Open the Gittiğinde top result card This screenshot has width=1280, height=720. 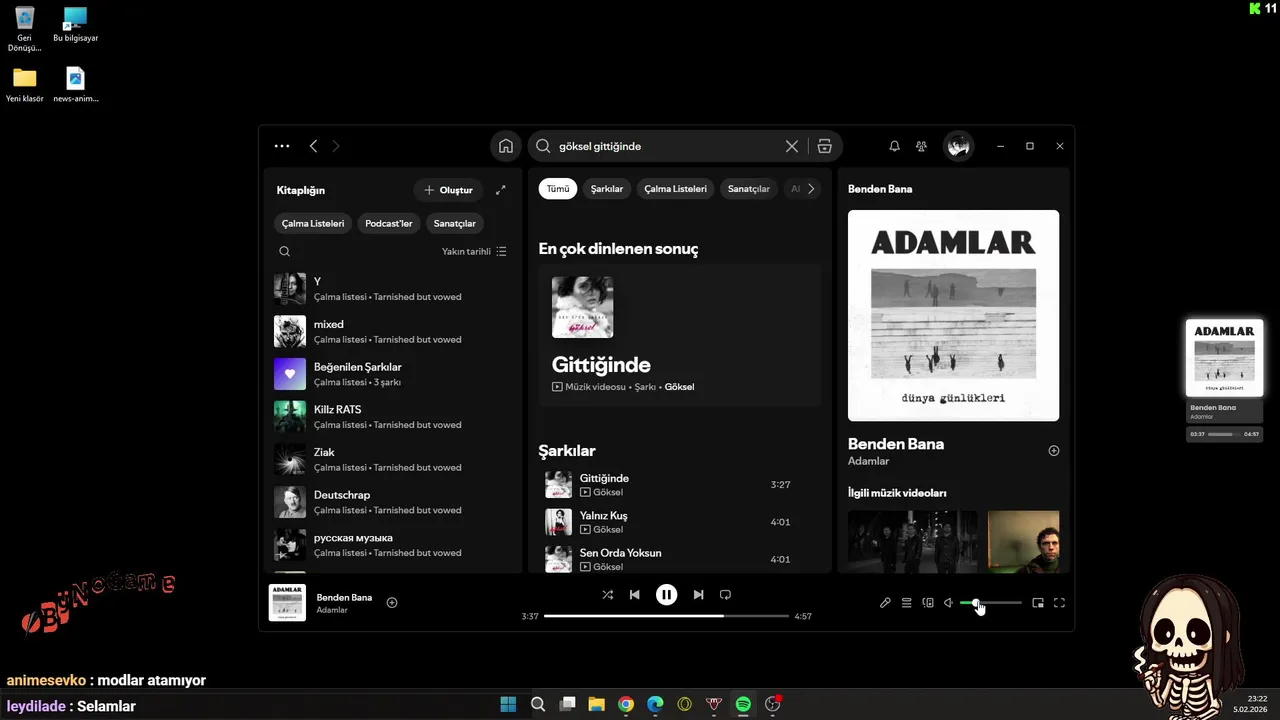coord(680,335)
